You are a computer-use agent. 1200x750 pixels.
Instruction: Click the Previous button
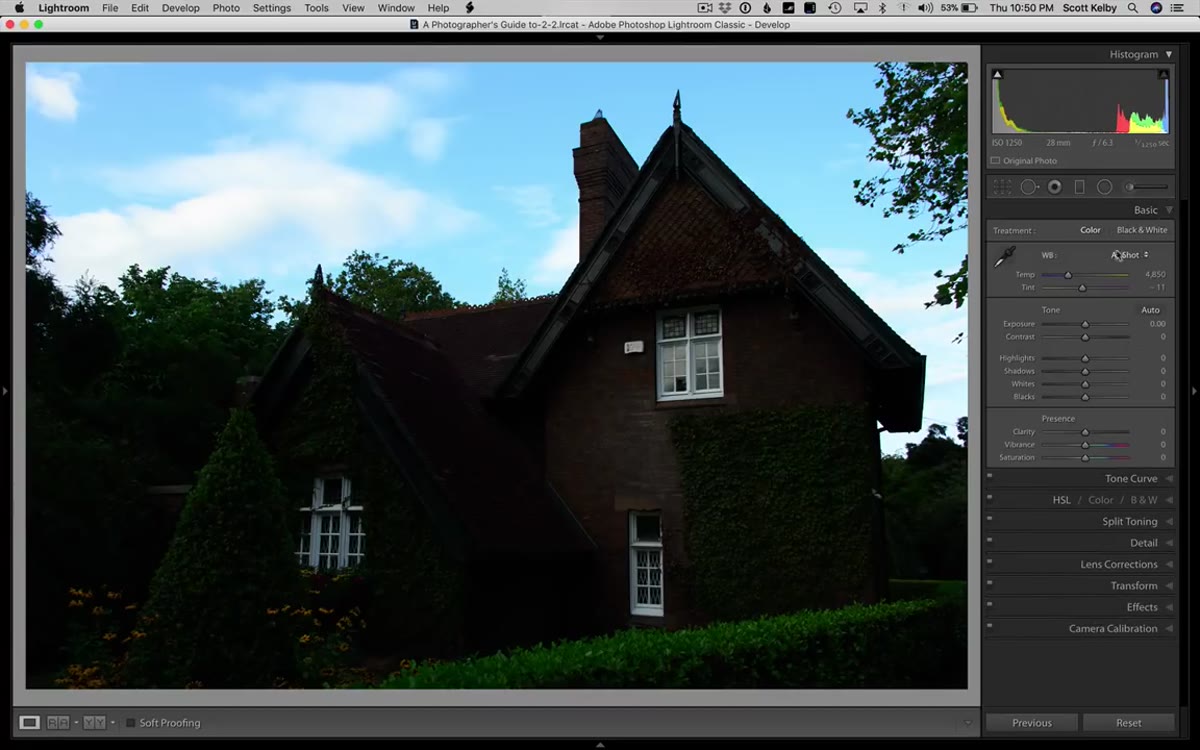click(x=1032, y=723)
